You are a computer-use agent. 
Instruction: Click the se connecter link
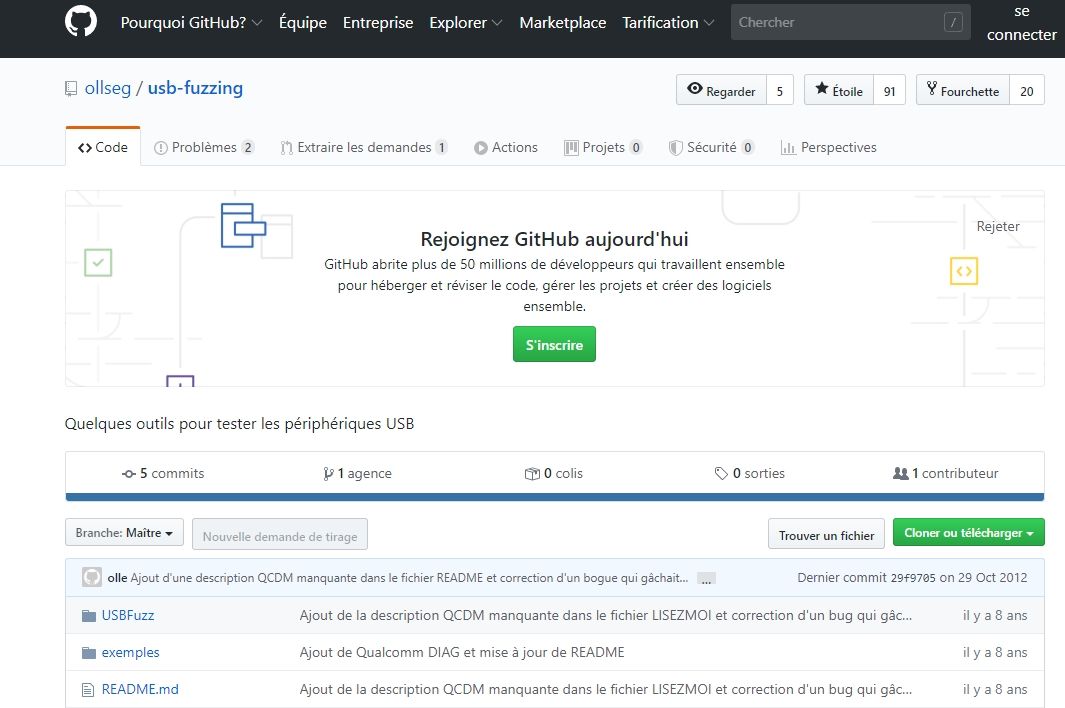[x=1022, y=22]
